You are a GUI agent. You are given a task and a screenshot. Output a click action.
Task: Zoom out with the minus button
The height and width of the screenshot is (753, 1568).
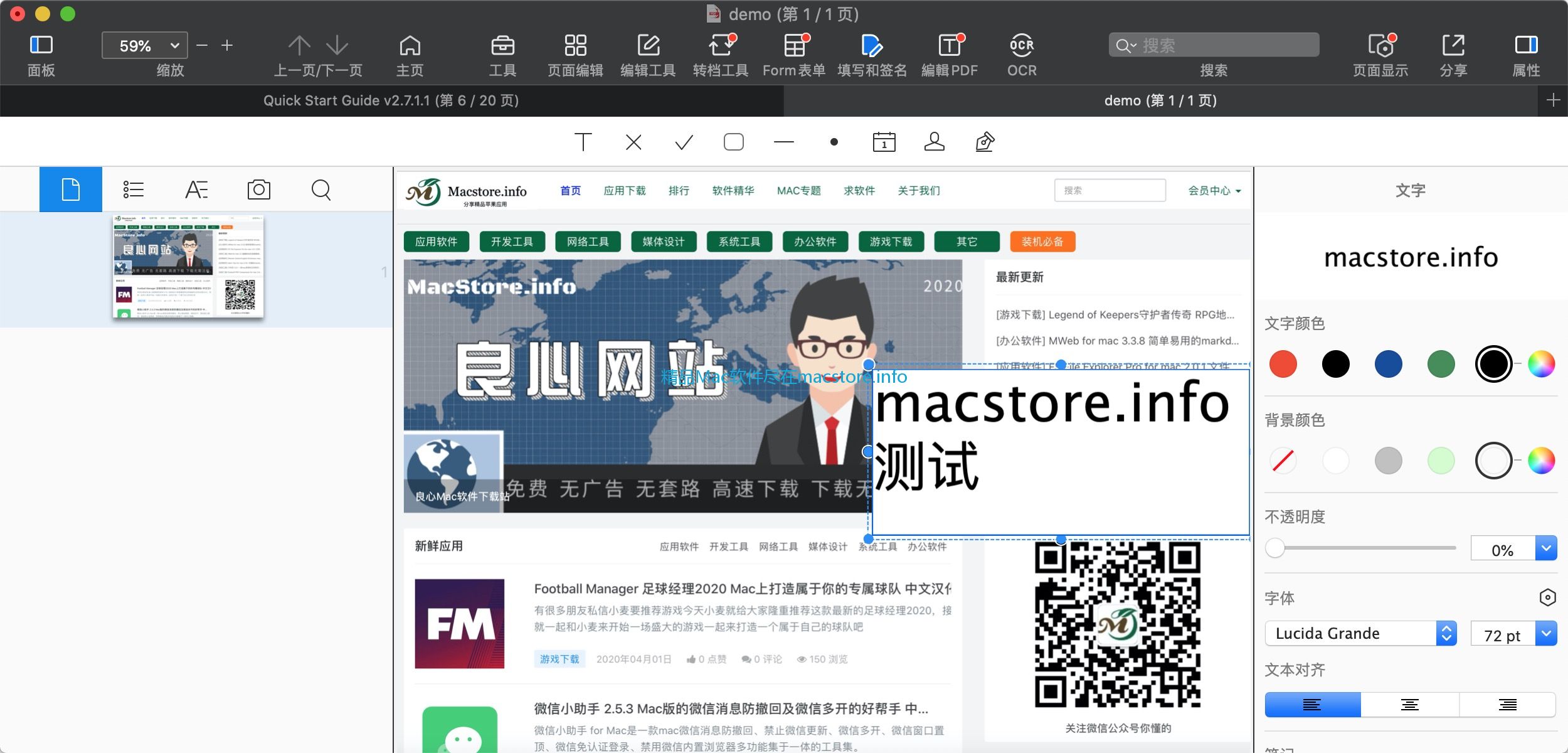click(x=202, y=45)
